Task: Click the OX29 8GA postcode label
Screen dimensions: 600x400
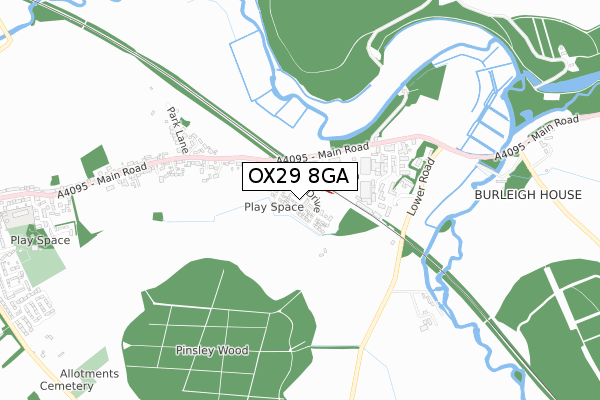Action: (x=300, y=176)
